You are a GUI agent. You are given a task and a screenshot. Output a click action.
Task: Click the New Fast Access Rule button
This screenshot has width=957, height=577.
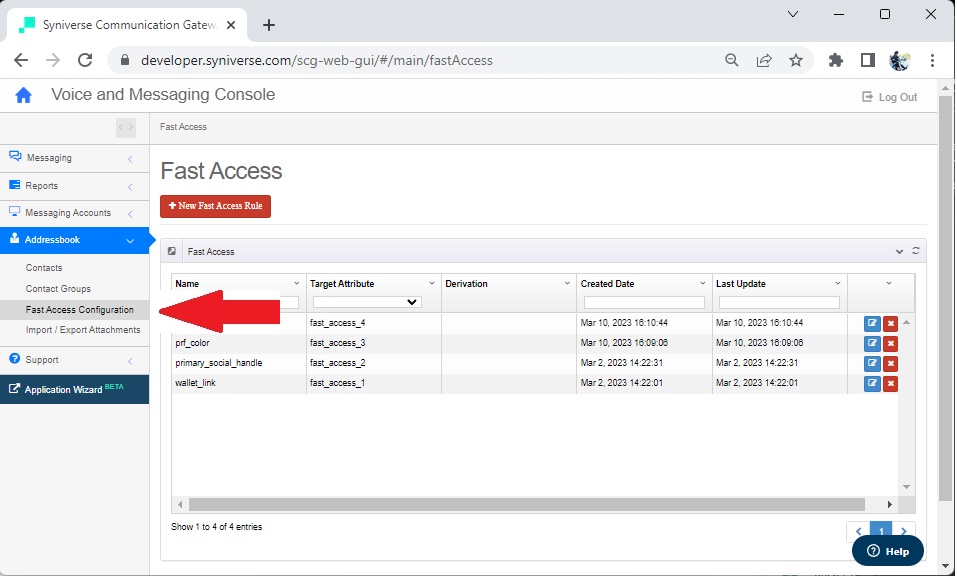click(x=215, y=206)
